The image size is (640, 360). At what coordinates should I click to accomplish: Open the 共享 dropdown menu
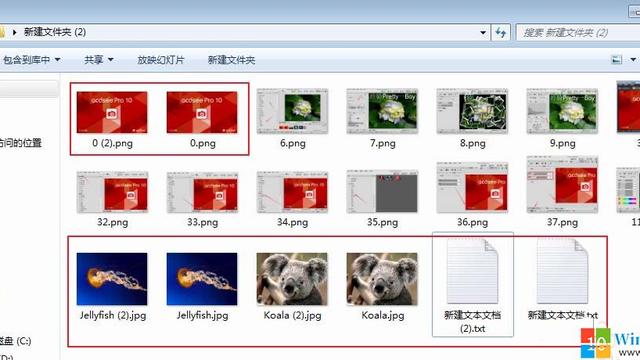click(98, 60)
